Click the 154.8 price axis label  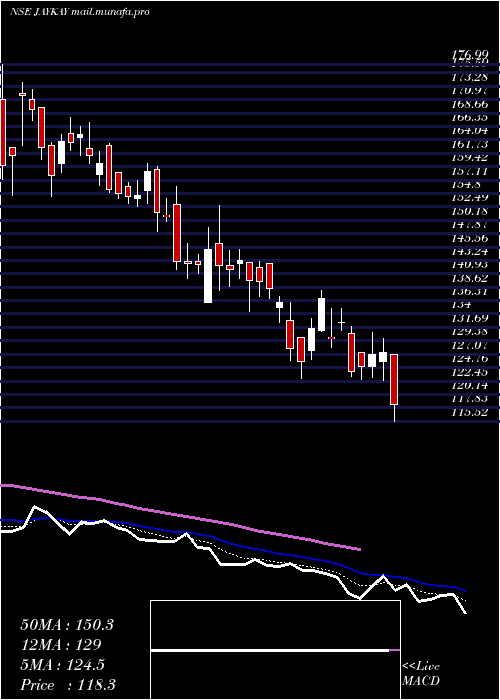(x=466, y=184)
